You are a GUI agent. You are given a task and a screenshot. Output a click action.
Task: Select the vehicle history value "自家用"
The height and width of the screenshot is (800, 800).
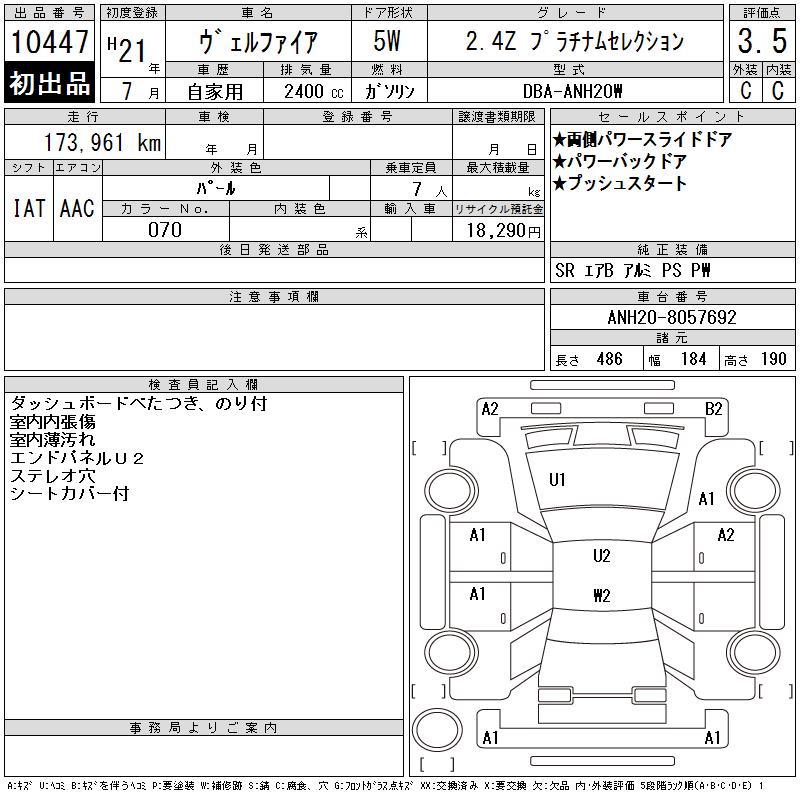(x=215, y=92)
